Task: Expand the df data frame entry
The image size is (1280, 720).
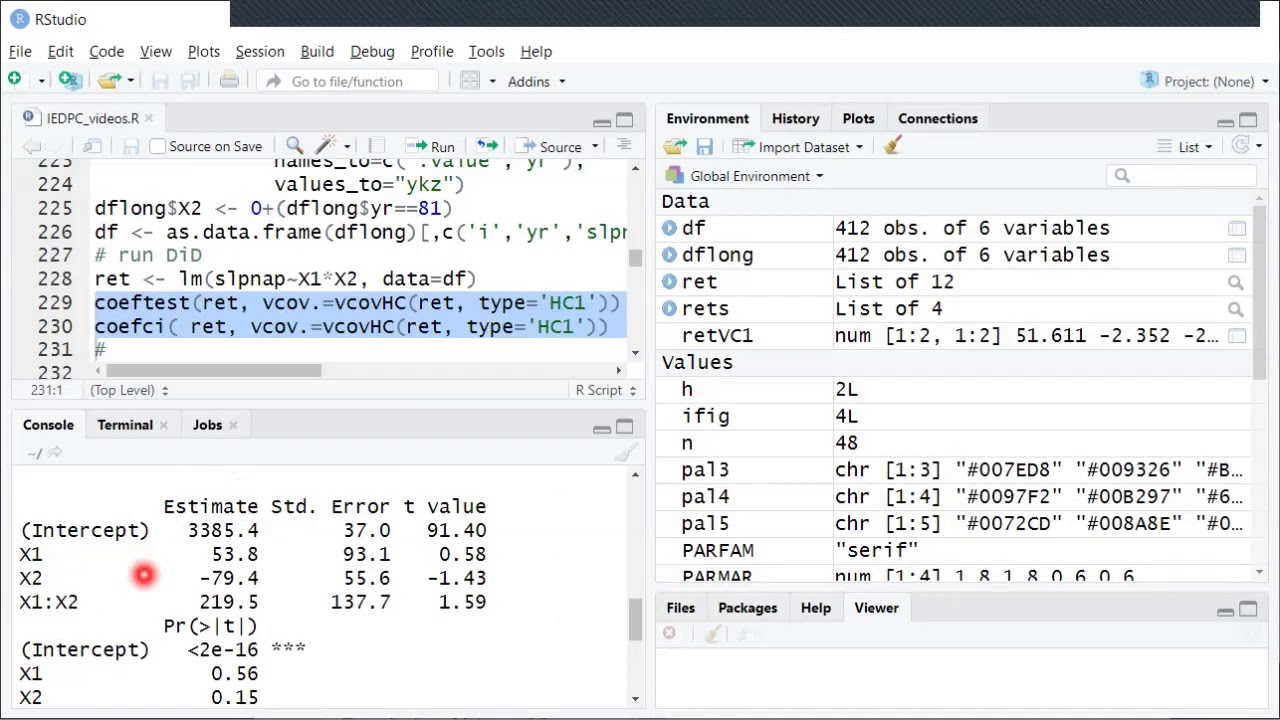Action: point(669,228)
